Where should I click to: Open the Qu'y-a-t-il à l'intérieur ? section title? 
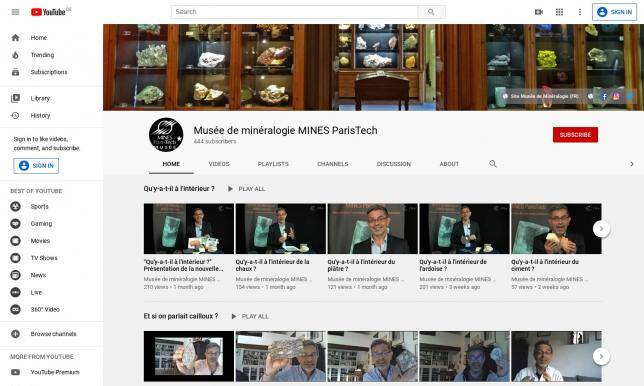pyautogui.click(x=179, y=188)
